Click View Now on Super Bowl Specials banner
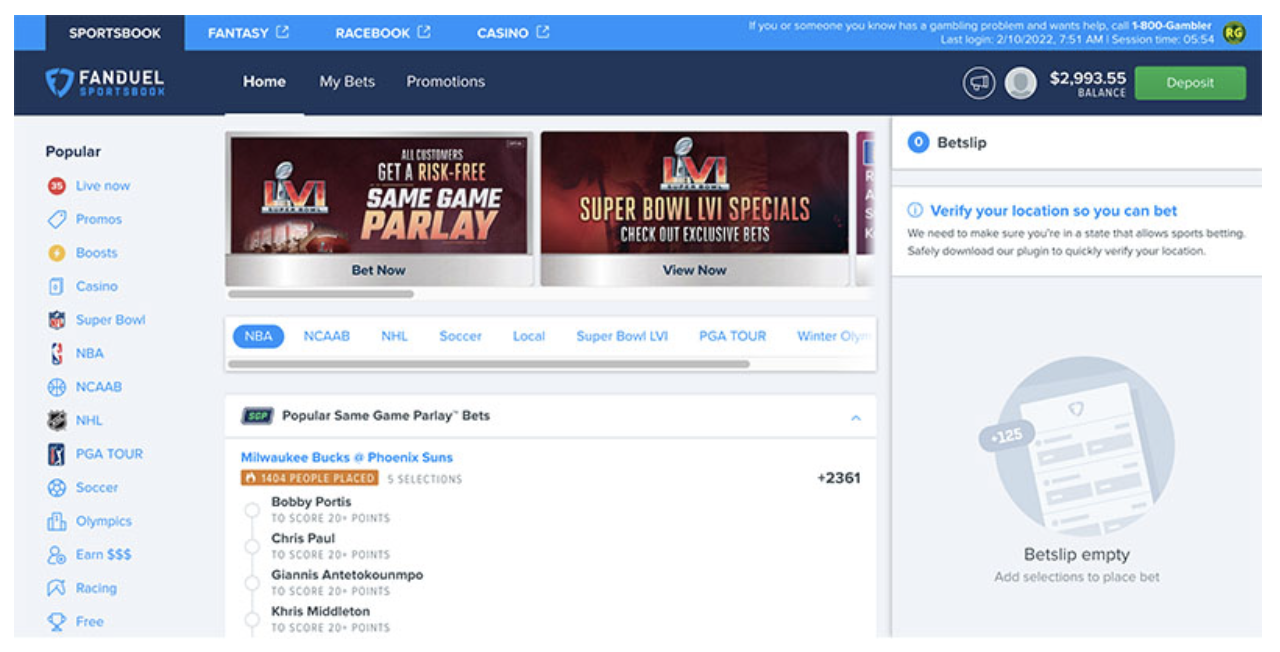The image size is (1280, 652). pos(694,270)
